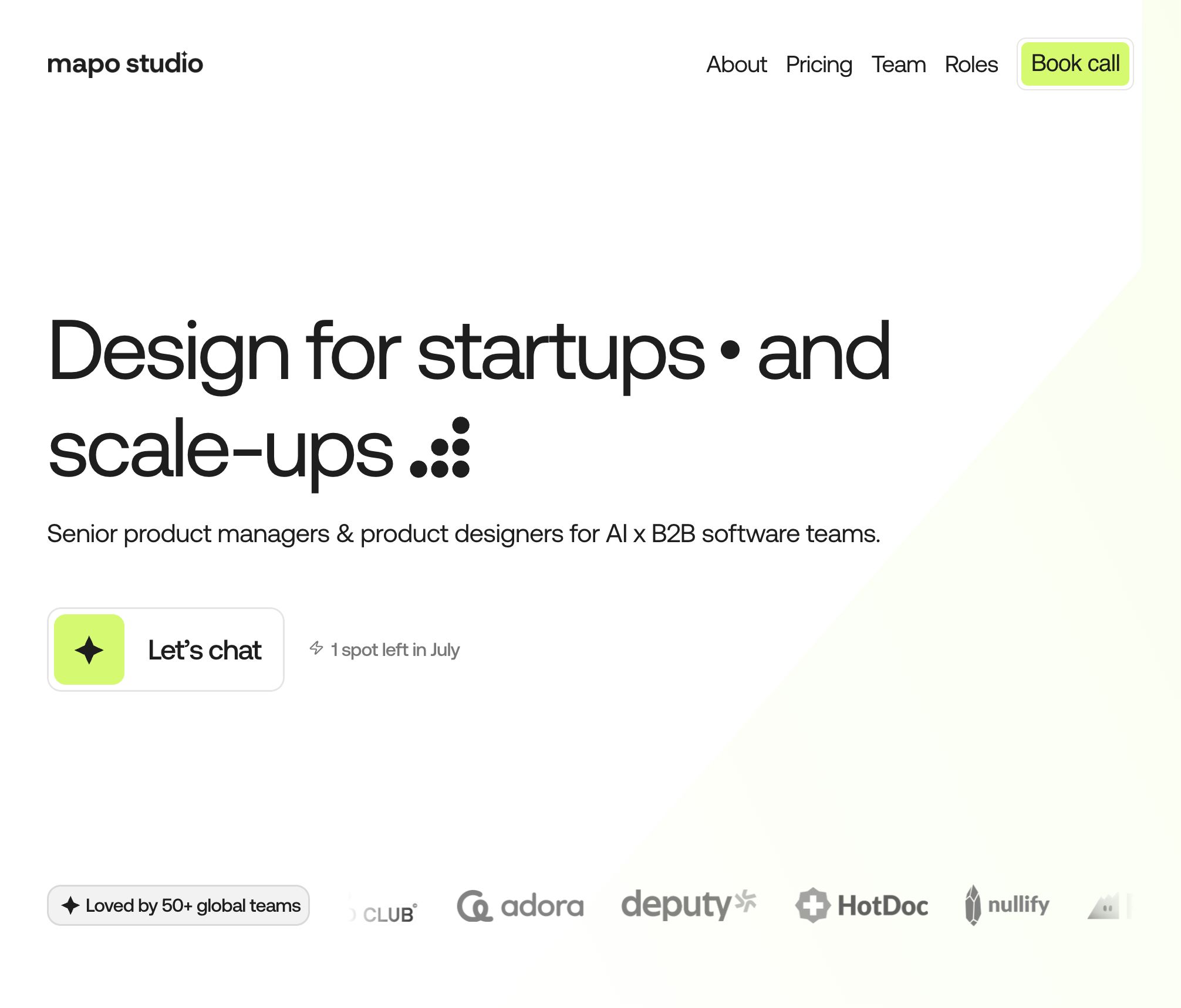
Task: Click the '1 spot left in July' text
Action: [395, 650]
